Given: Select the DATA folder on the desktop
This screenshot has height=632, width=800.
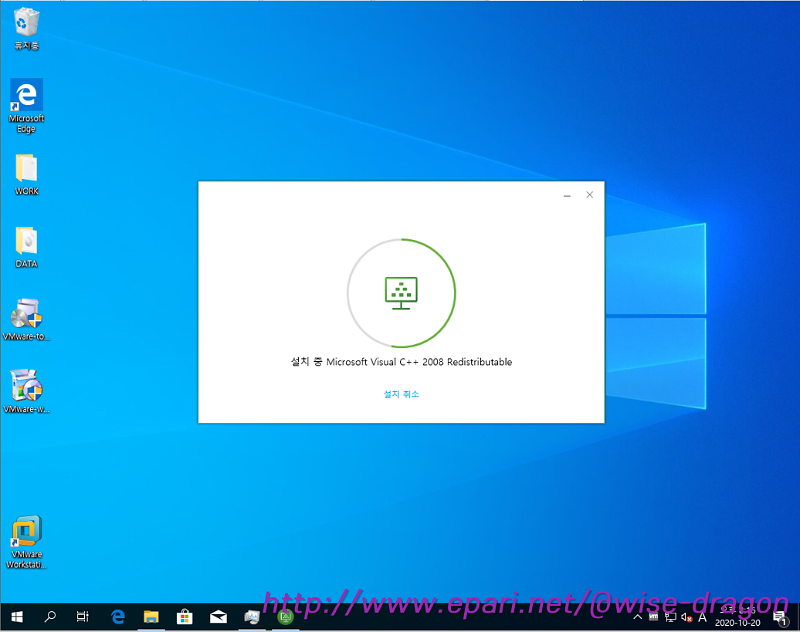Looking at the screenshot, I should click(27, 247).
